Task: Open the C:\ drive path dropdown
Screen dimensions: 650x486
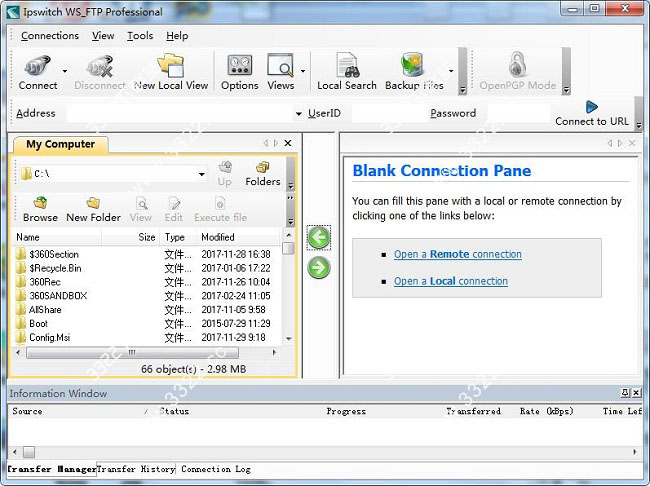Action: (201, 174)
